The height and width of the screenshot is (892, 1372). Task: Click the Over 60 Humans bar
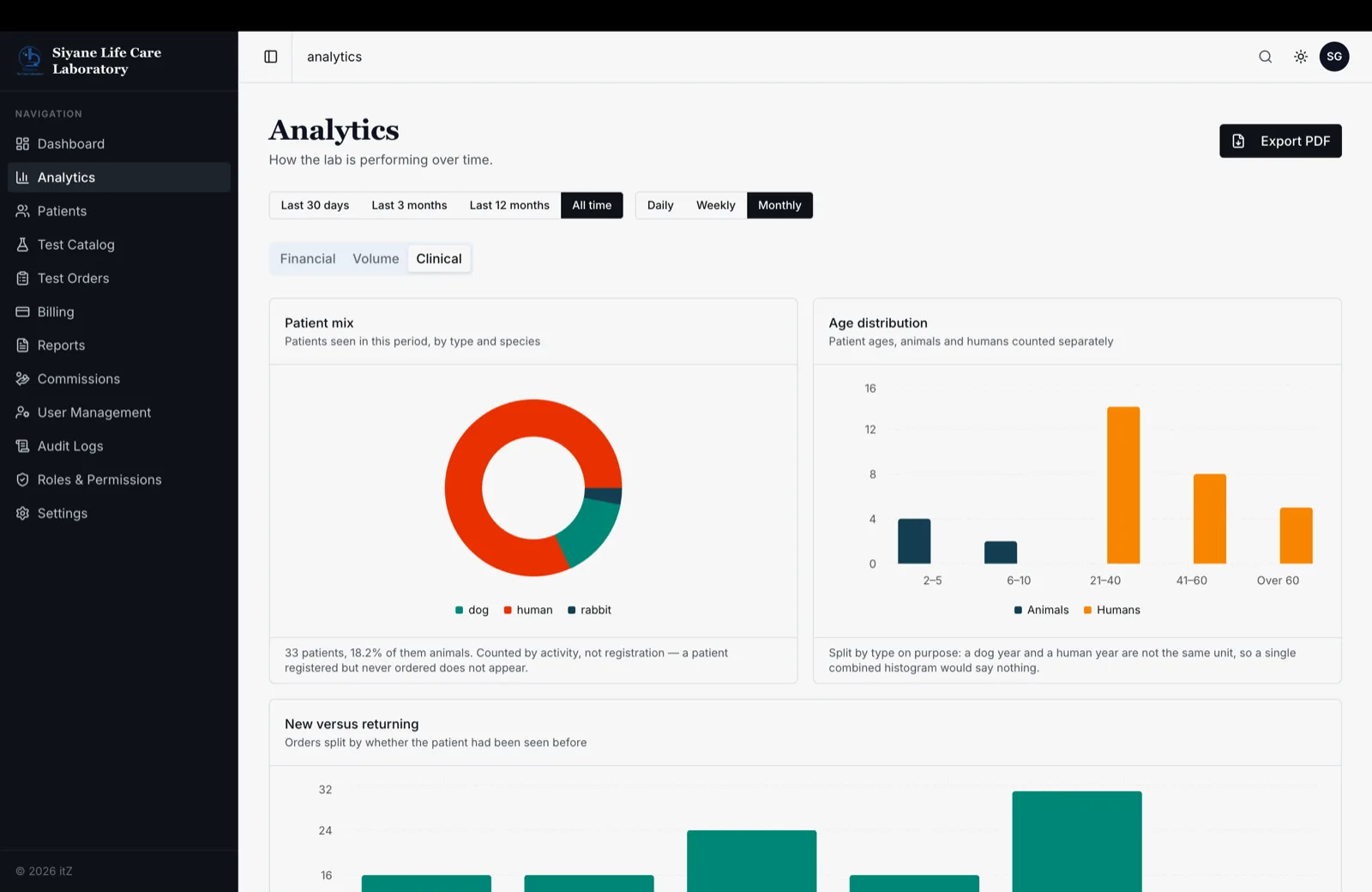tap(1296, 535)
